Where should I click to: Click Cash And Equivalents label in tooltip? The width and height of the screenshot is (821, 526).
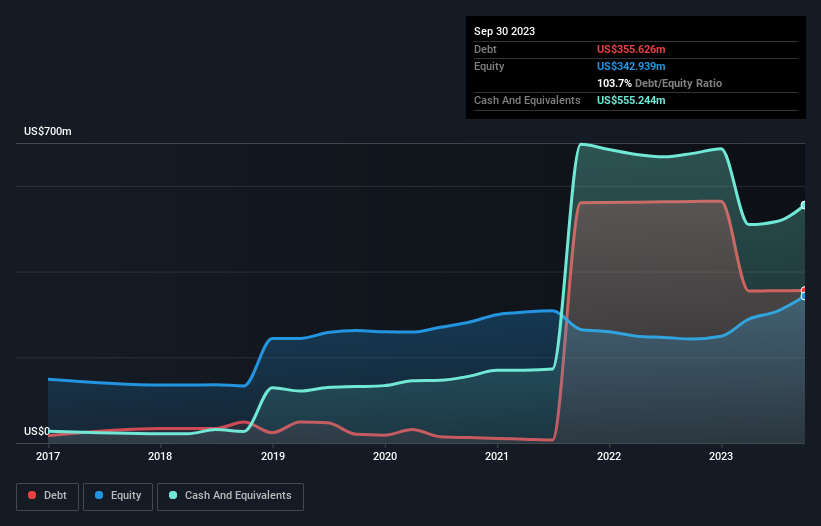(527, 100)
